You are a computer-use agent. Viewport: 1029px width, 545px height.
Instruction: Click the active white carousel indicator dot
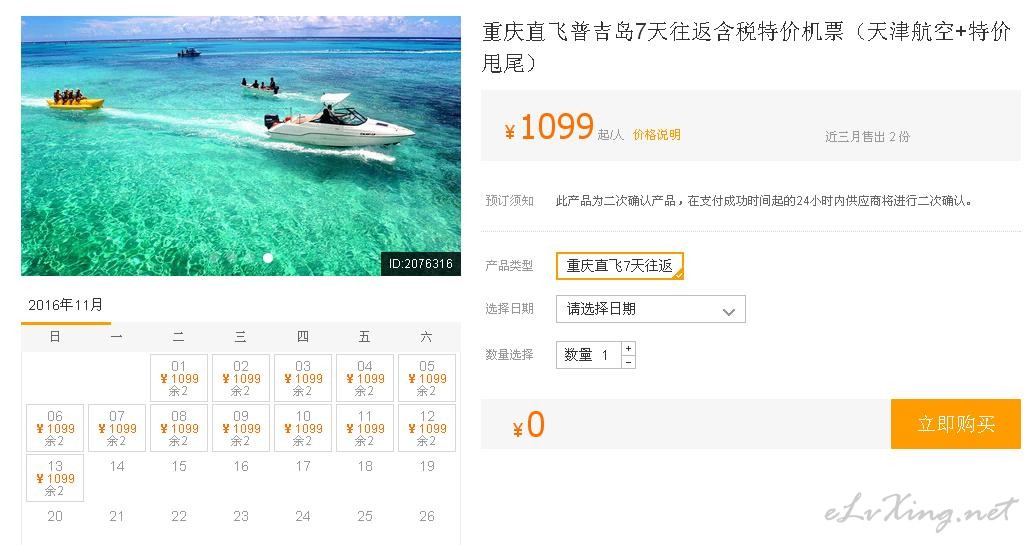[268, 258]
